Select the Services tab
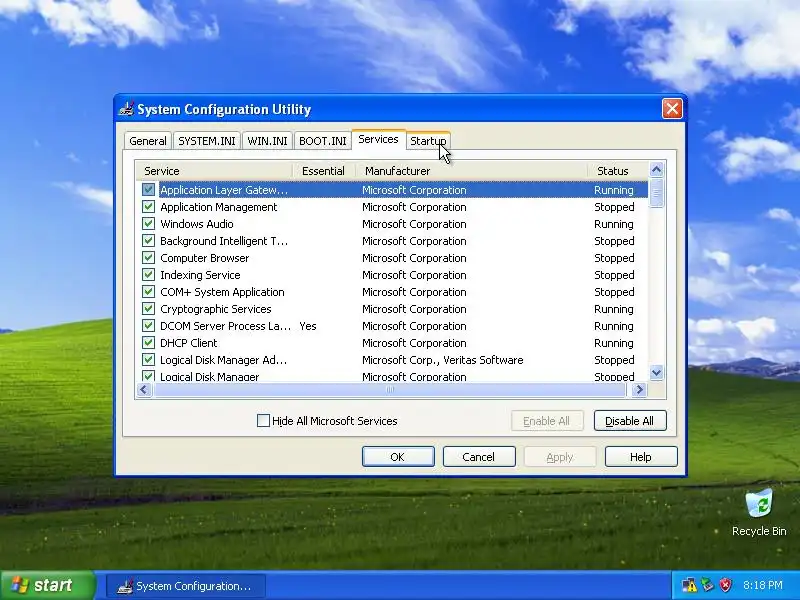The height and width of the screenshot is (600, 800). tap(378, 139)
